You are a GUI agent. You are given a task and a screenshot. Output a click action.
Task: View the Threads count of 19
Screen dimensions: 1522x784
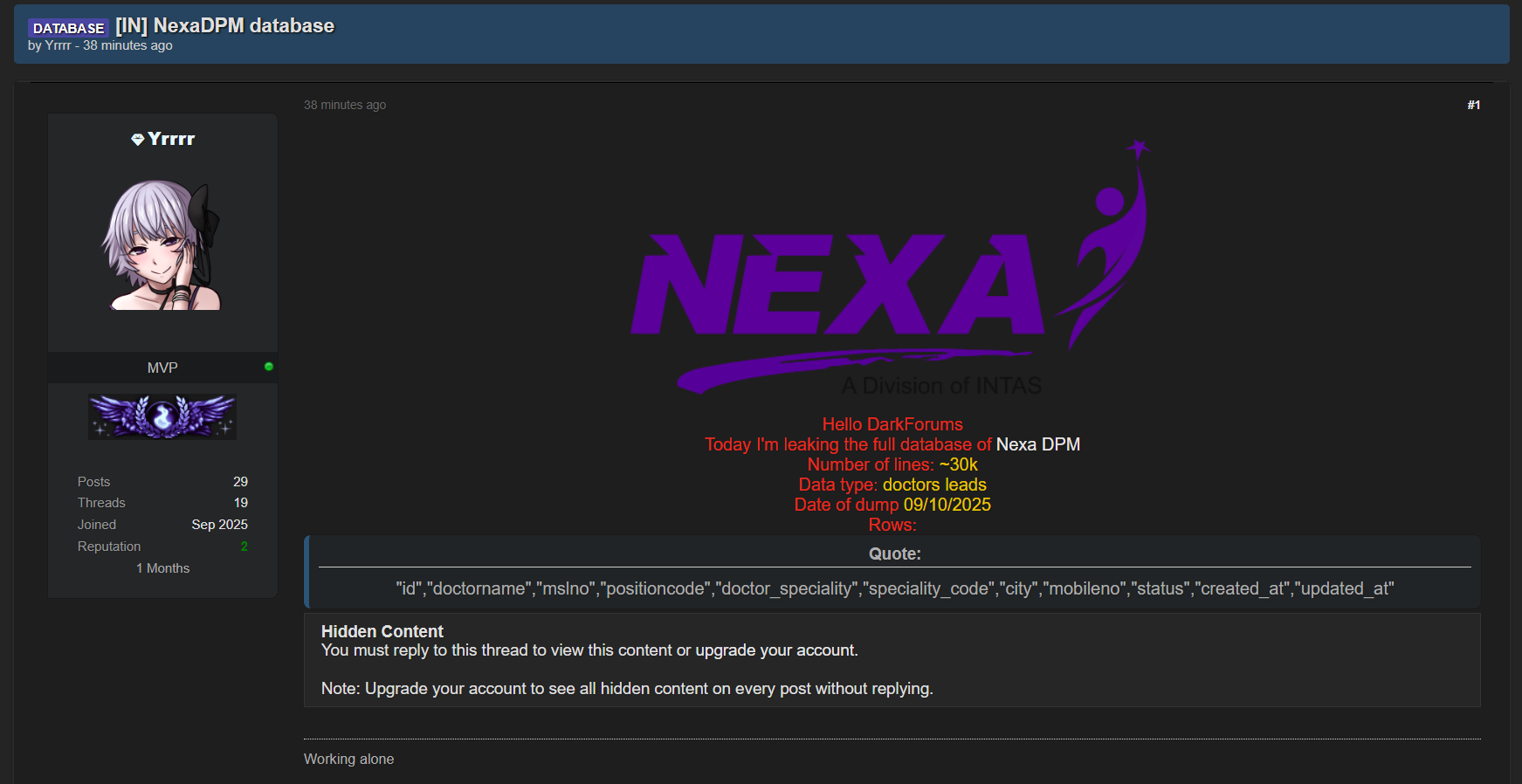click(x=240, y=503)
